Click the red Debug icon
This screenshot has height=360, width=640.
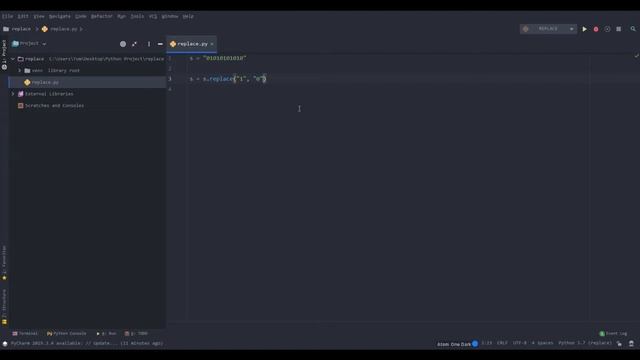(596, 29)
